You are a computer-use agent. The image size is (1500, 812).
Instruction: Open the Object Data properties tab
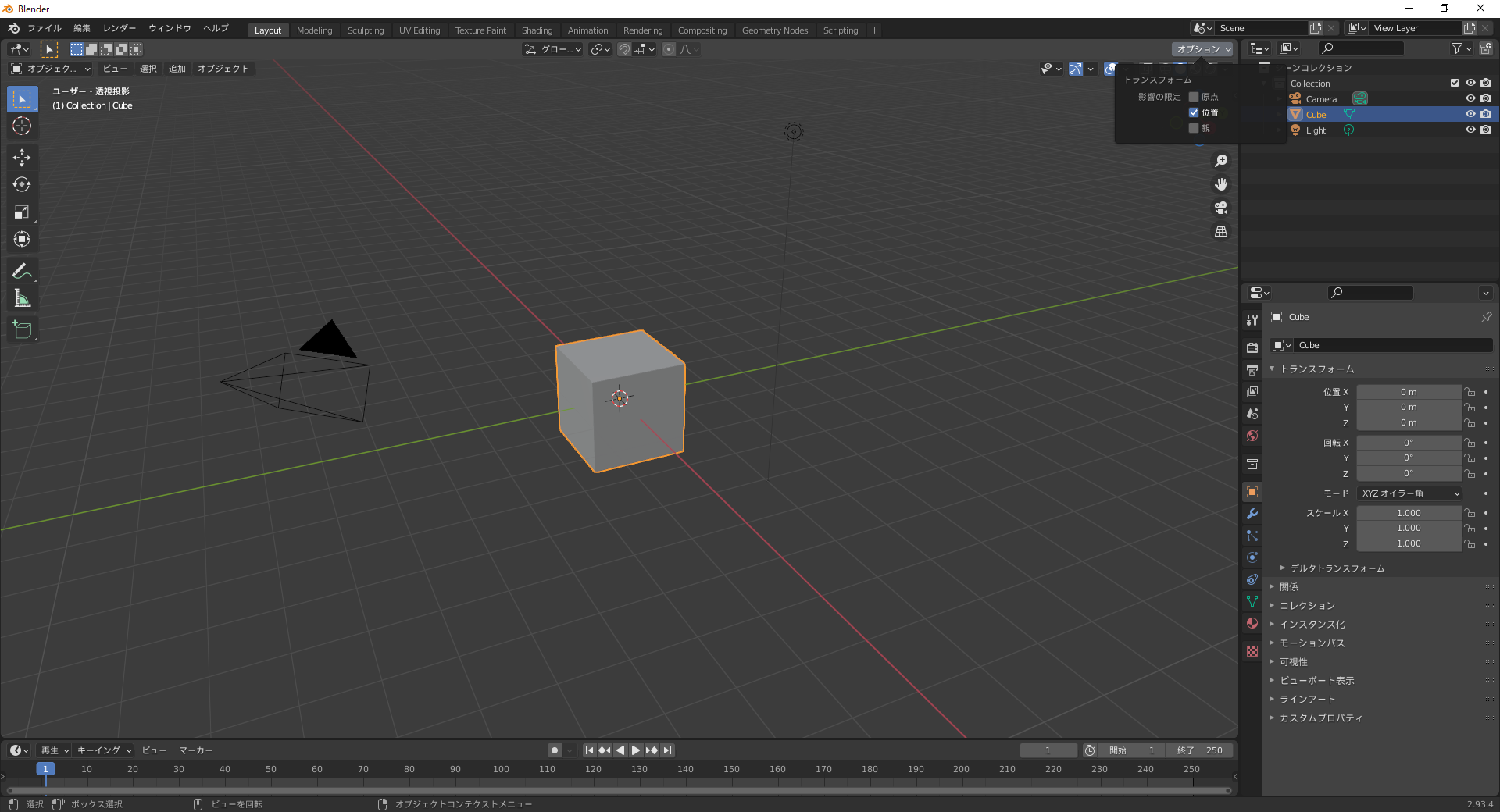1252,601
